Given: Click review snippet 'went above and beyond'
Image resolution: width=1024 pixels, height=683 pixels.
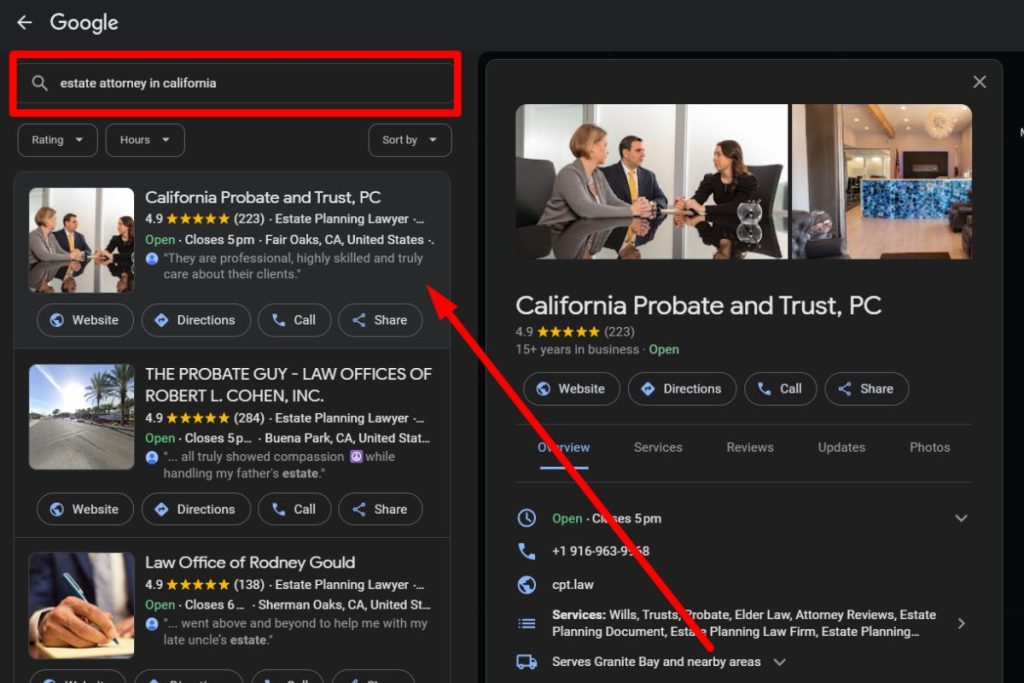Looking at the screenshot, I should 295,631.
